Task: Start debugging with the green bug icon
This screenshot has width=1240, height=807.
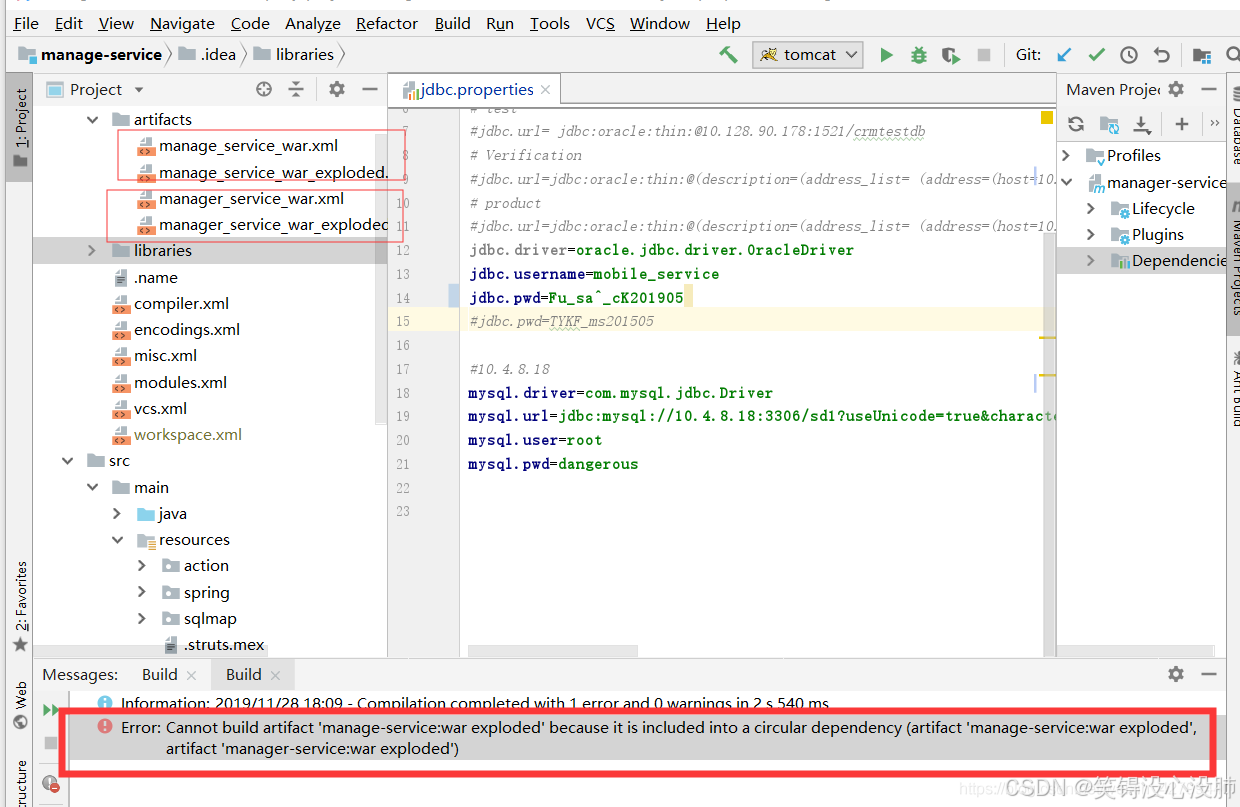Action: [918, 55]
